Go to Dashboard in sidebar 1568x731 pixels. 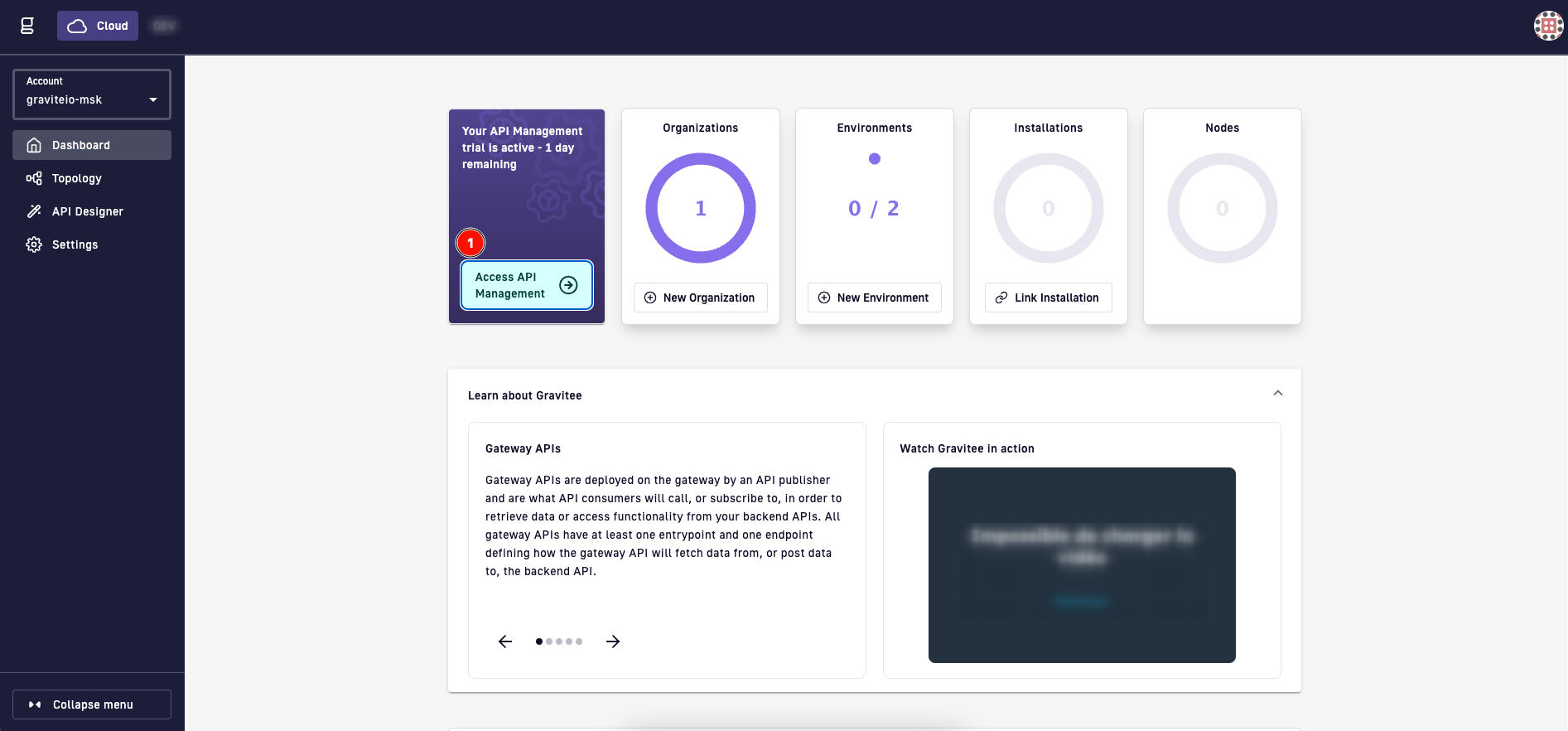pyautogui.click(x=92, y=145)
